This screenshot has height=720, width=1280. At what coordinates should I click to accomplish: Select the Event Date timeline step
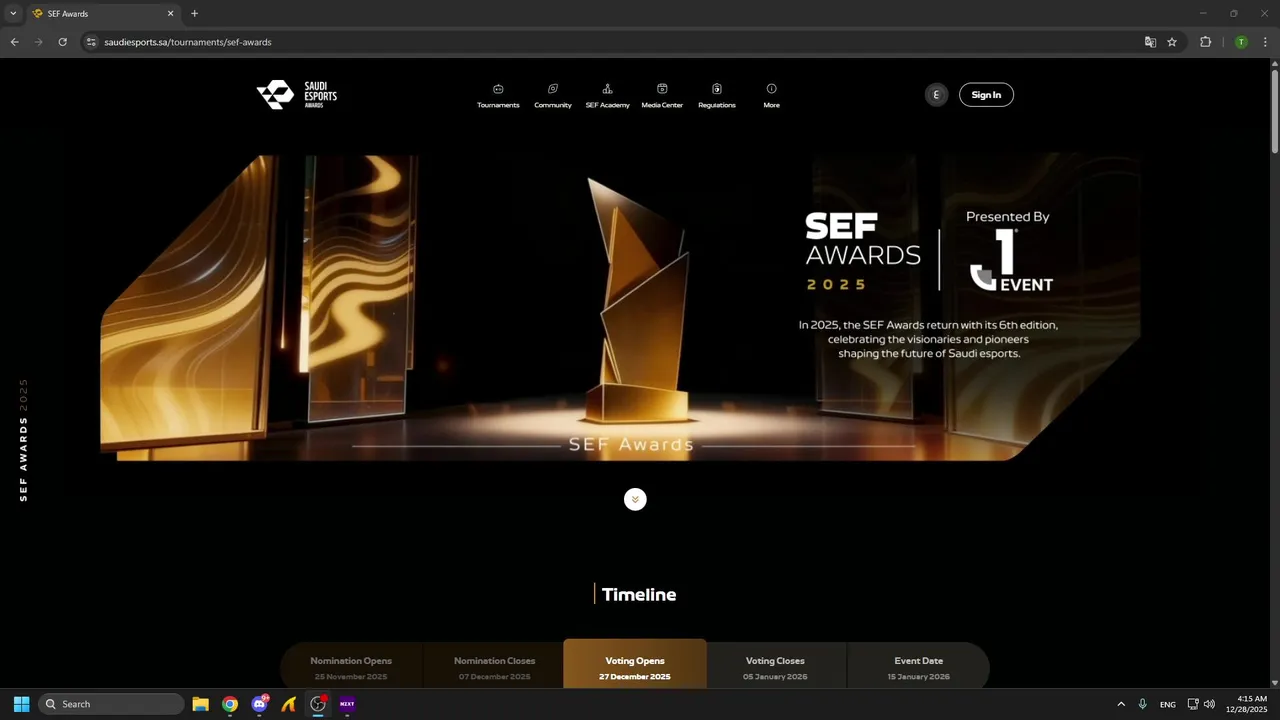(918, 667)
